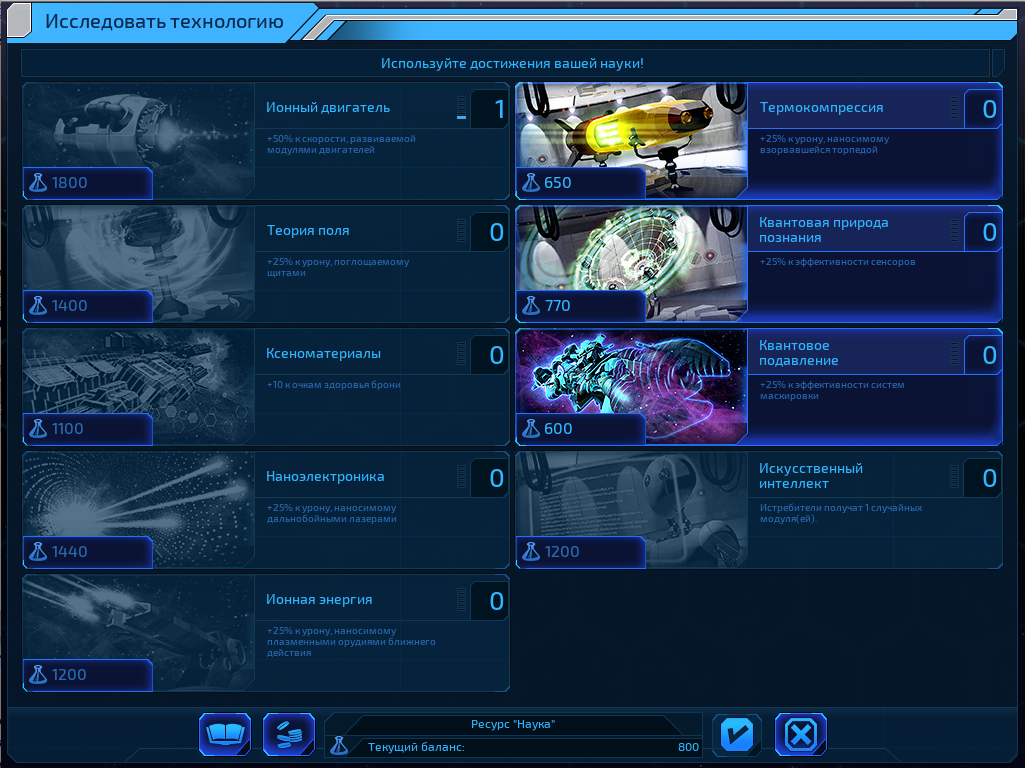Click the stacked coins icon button
1025x768 pixels.
click(x=289, y=735)
